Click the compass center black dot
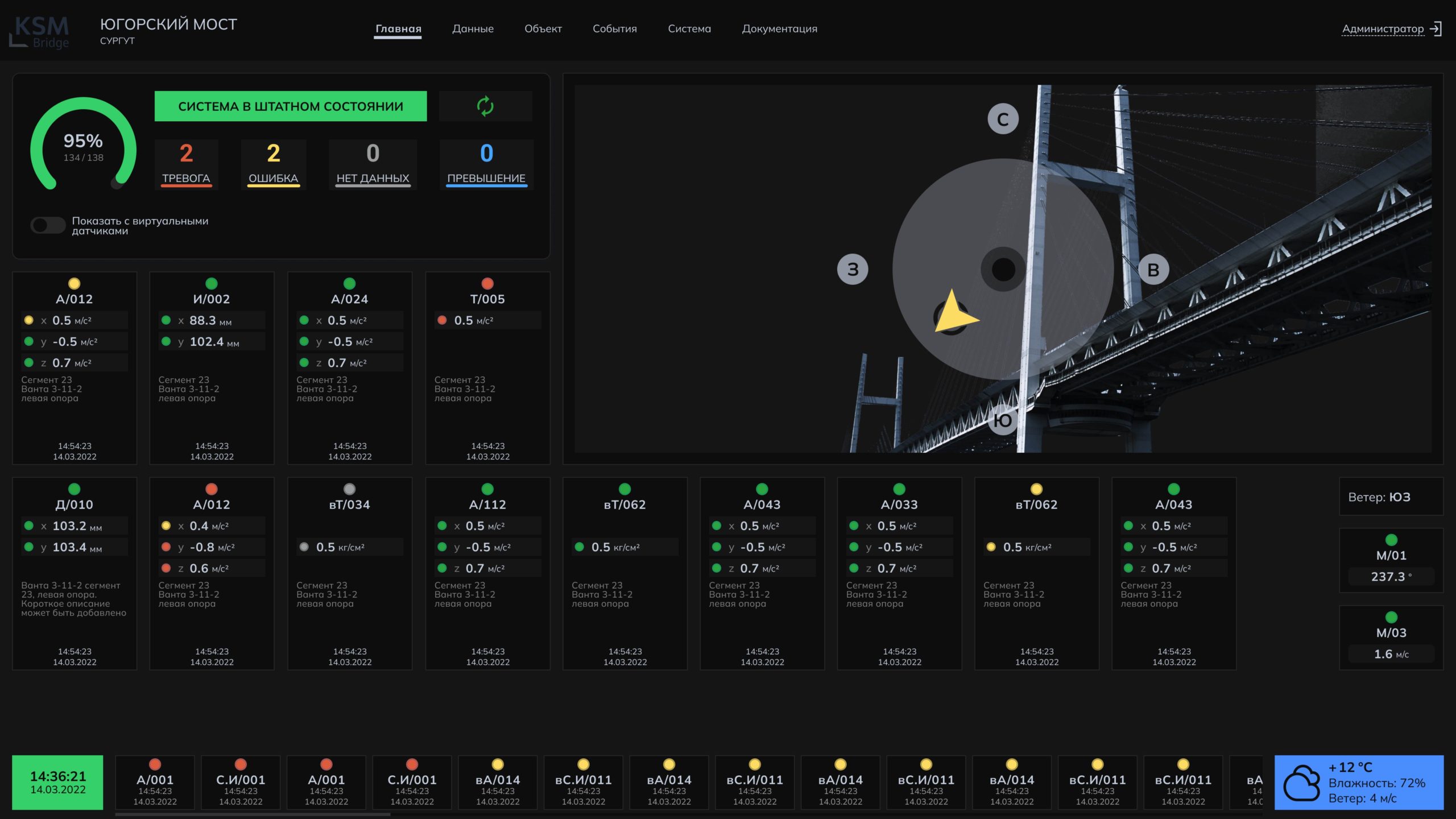The image size is (1456, 819). coord(1003,270)
